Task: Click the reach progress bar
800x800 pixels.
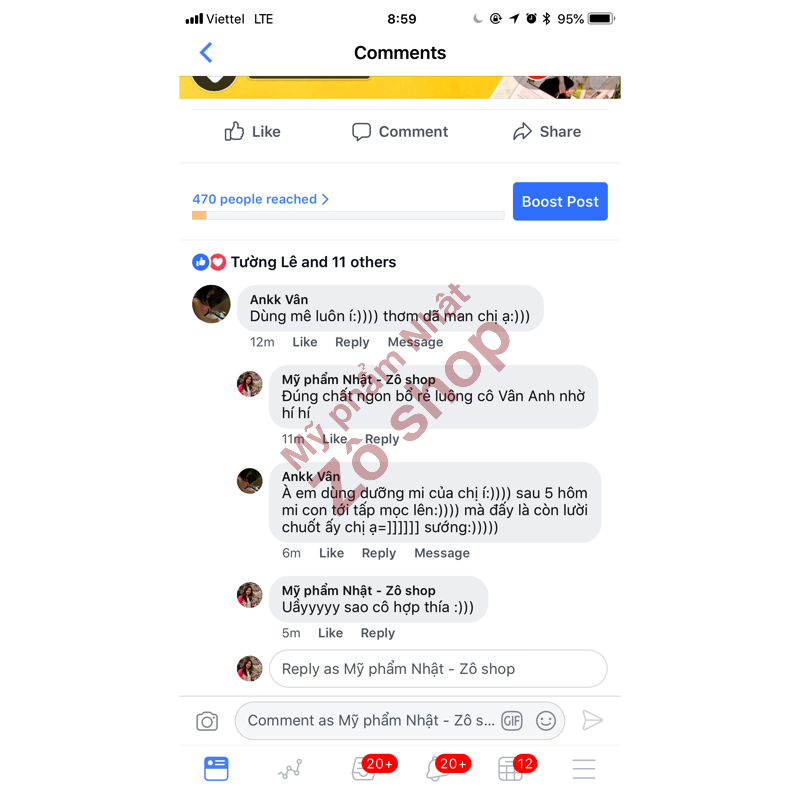Action: click(x=348, y=215)
